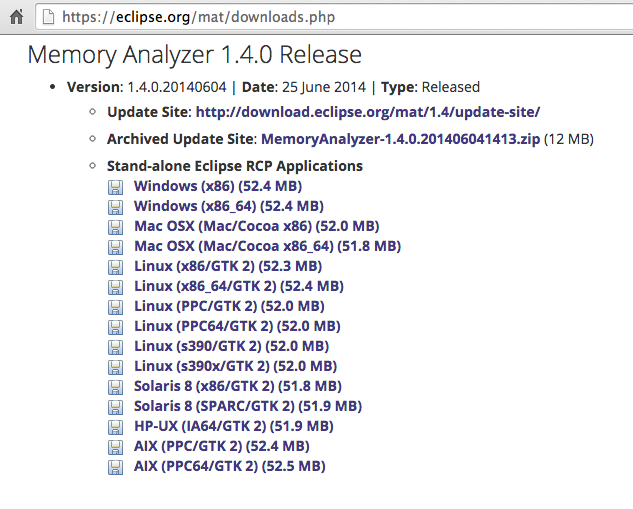Open the download.eclipse.org update-site link
This screenshot has height=509, width=633.
(x=367, y=112)
